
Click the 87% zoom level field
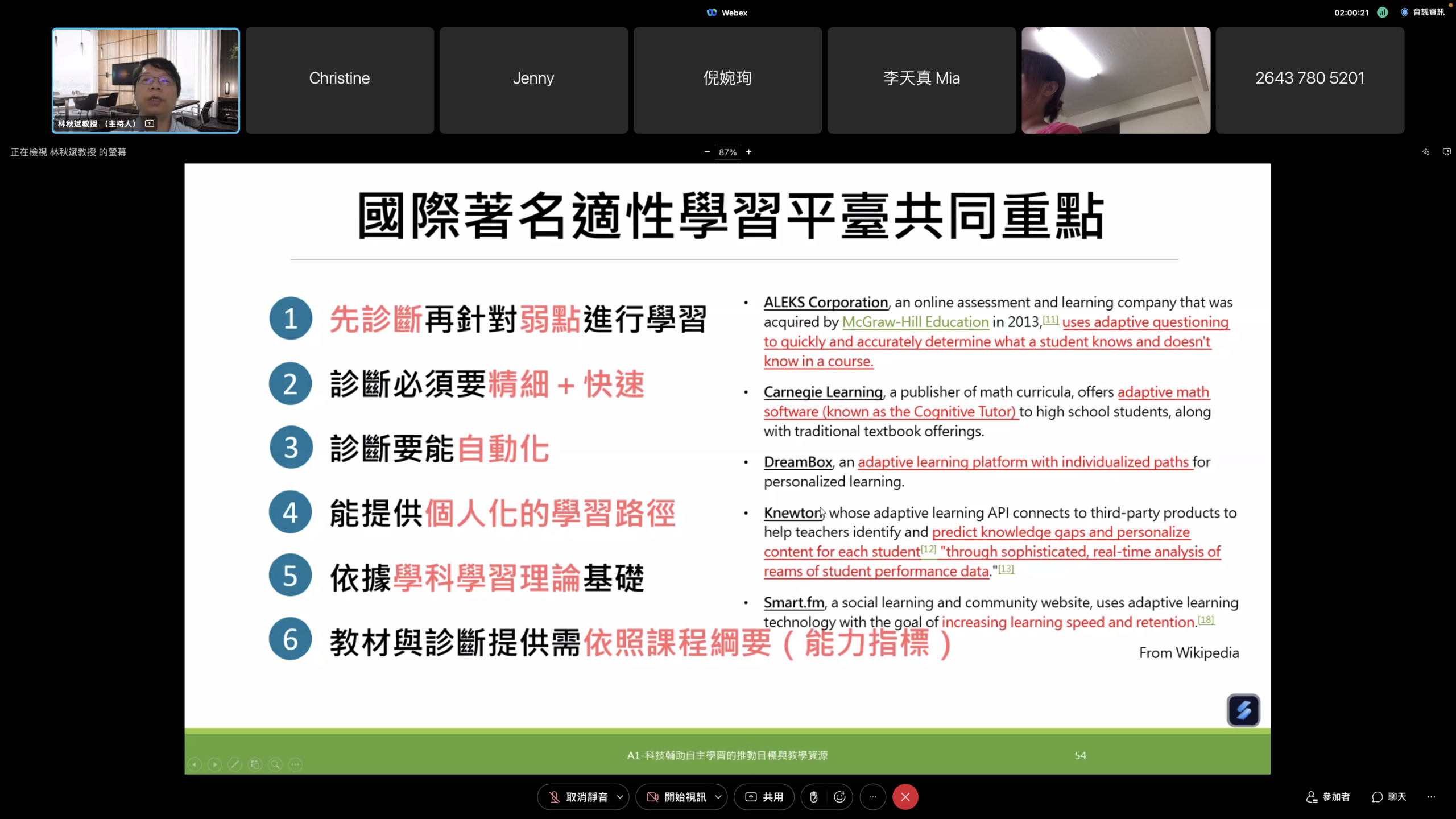[727, 152]
